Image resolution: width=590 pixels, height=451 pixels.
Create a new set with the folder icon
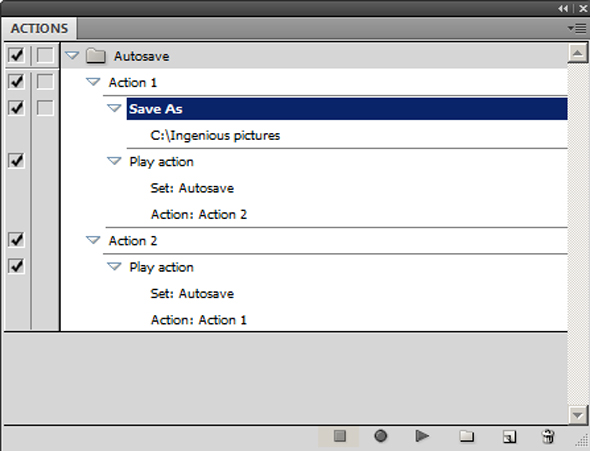pos(467,436)
